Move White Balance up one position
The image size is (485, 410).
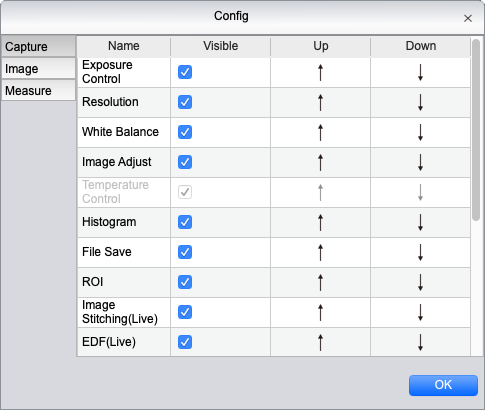320,132
